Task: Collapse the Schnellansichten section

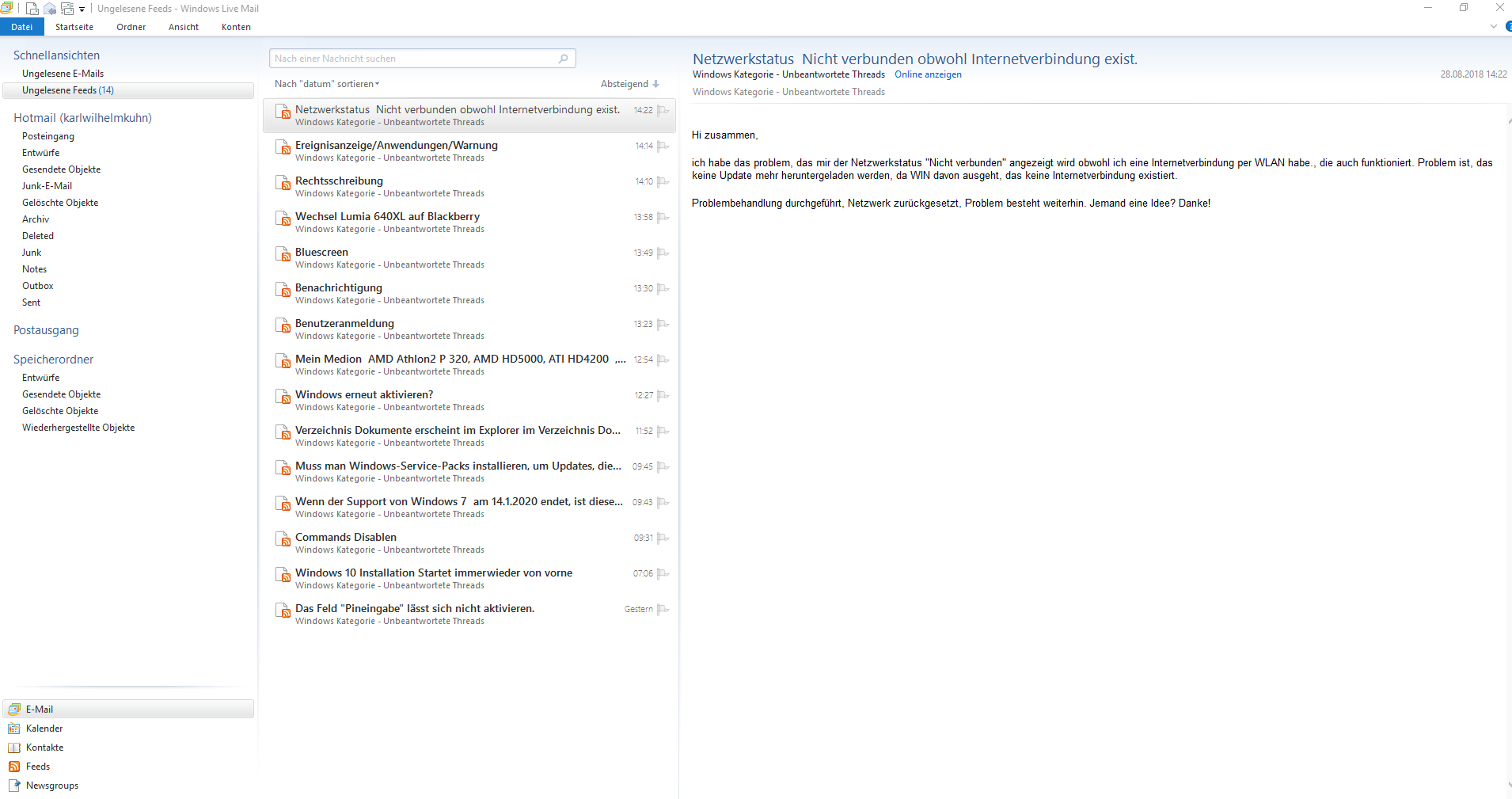Action: point(56,55)
